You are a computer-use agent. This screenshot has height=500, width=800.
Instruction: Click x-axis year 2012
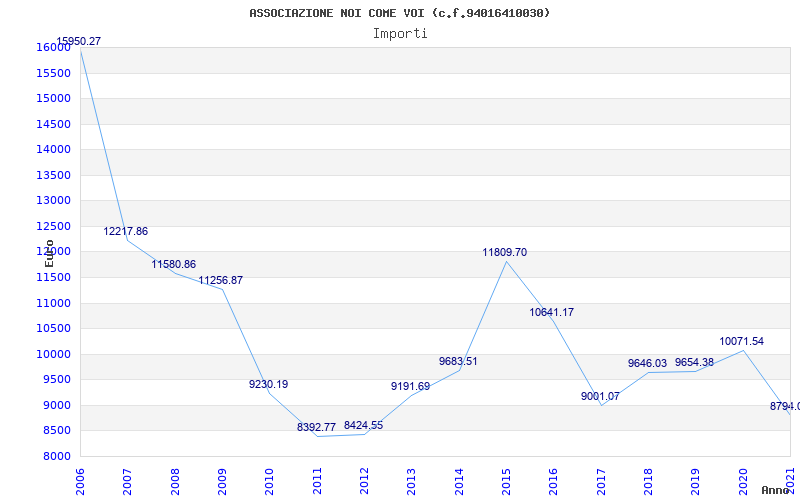(x=364, y=482)
